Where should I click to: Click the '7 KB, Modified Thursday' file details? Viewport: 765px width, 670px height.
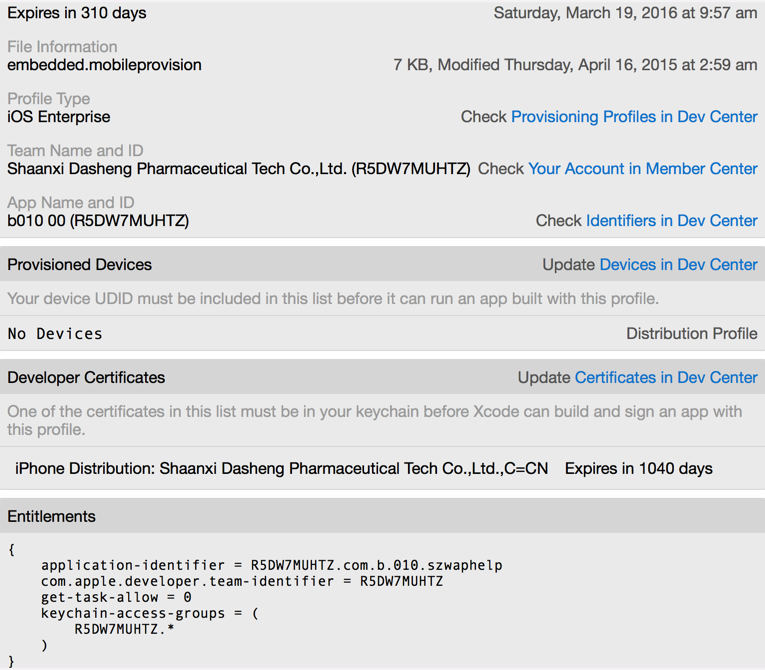pyautogui.click(x=575, y=64)
